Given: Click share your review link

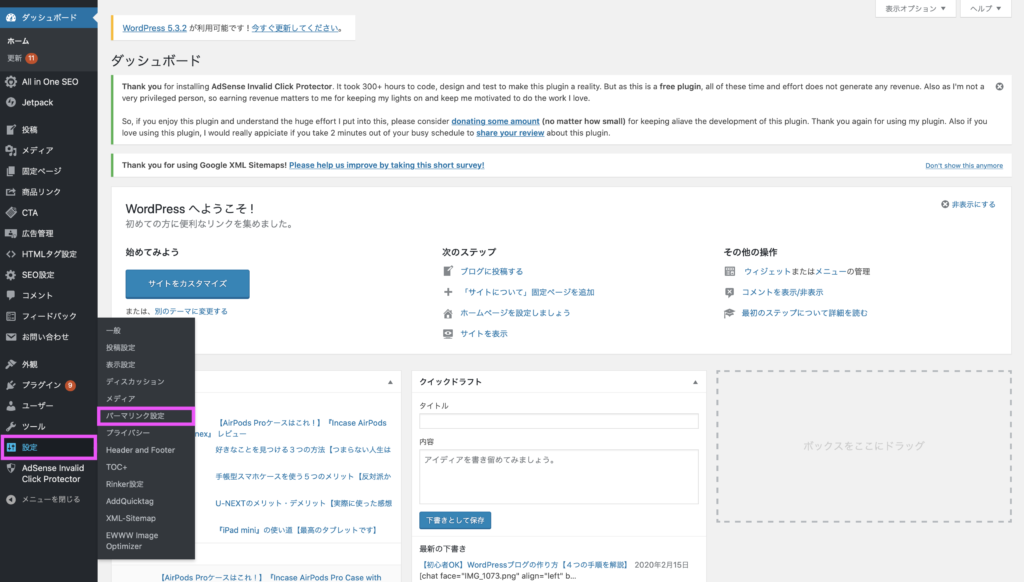Looking at the screenshot, I should 510,133.
